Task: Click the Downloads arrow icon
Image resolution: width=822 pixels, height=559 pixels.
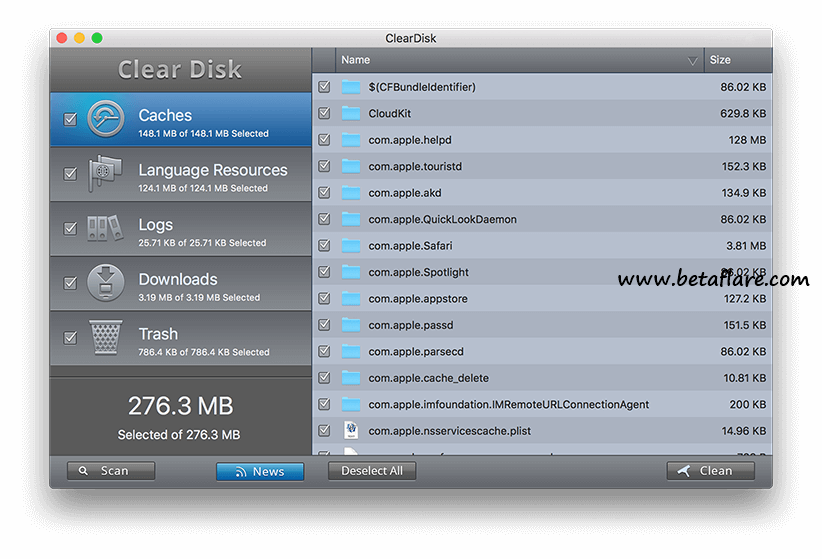Action: [106, 283]
